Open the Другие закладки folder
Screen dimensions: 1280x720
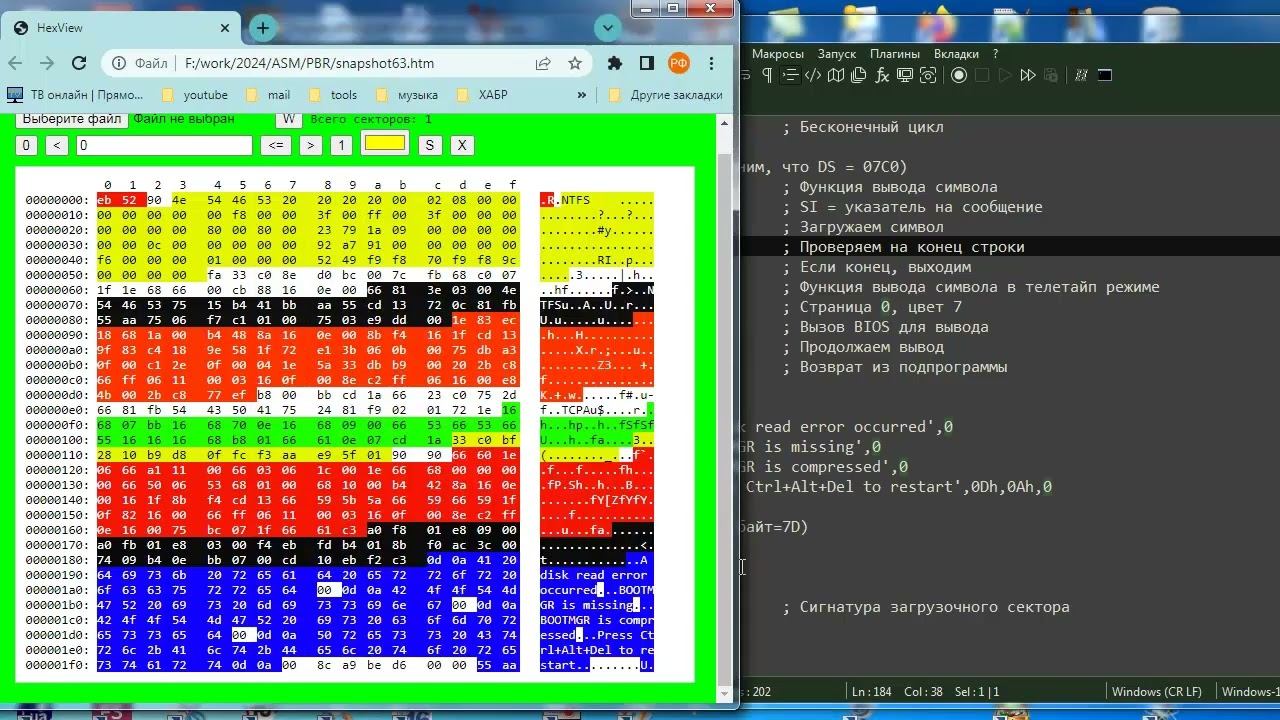click(x=665, y=95)
